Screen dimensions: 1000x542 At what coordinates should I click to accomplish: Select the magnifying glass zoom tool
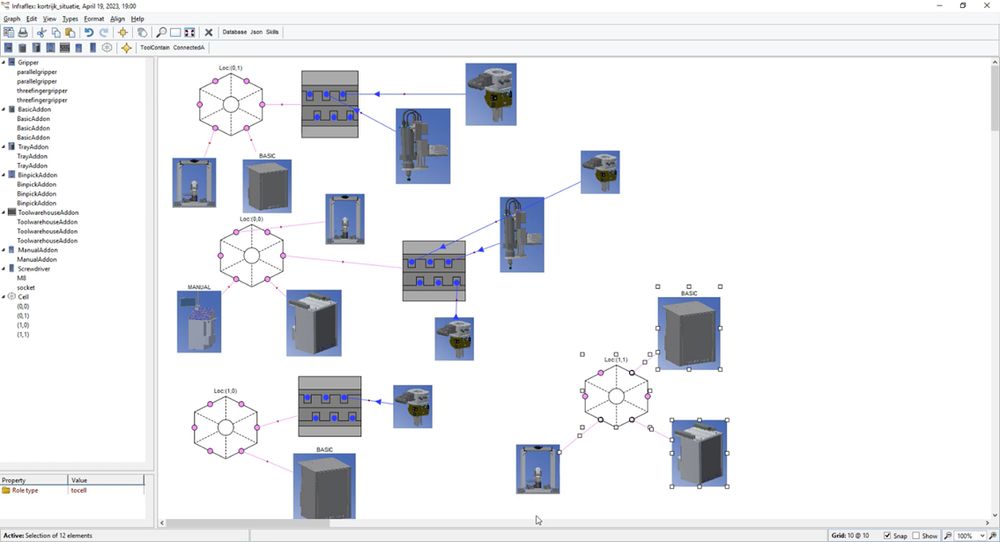point(161,32)
